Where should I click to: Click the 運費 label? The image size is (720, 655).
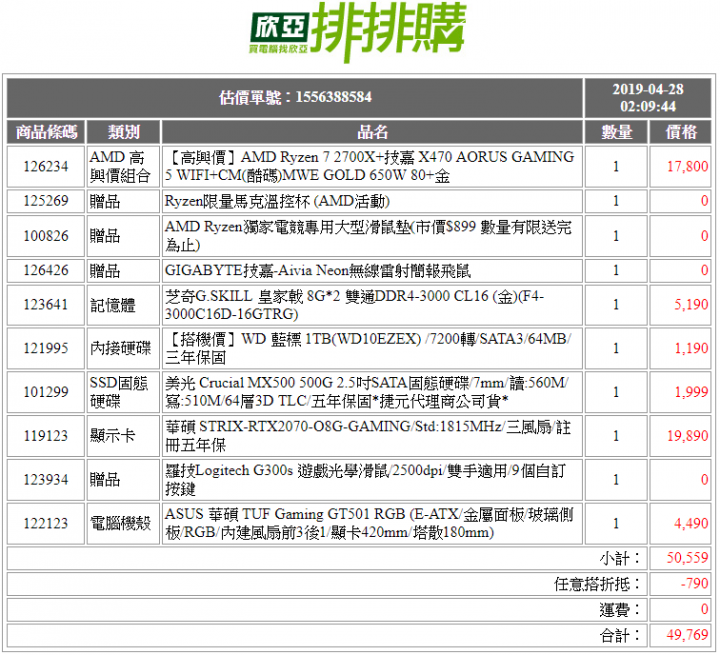(619, 610)
